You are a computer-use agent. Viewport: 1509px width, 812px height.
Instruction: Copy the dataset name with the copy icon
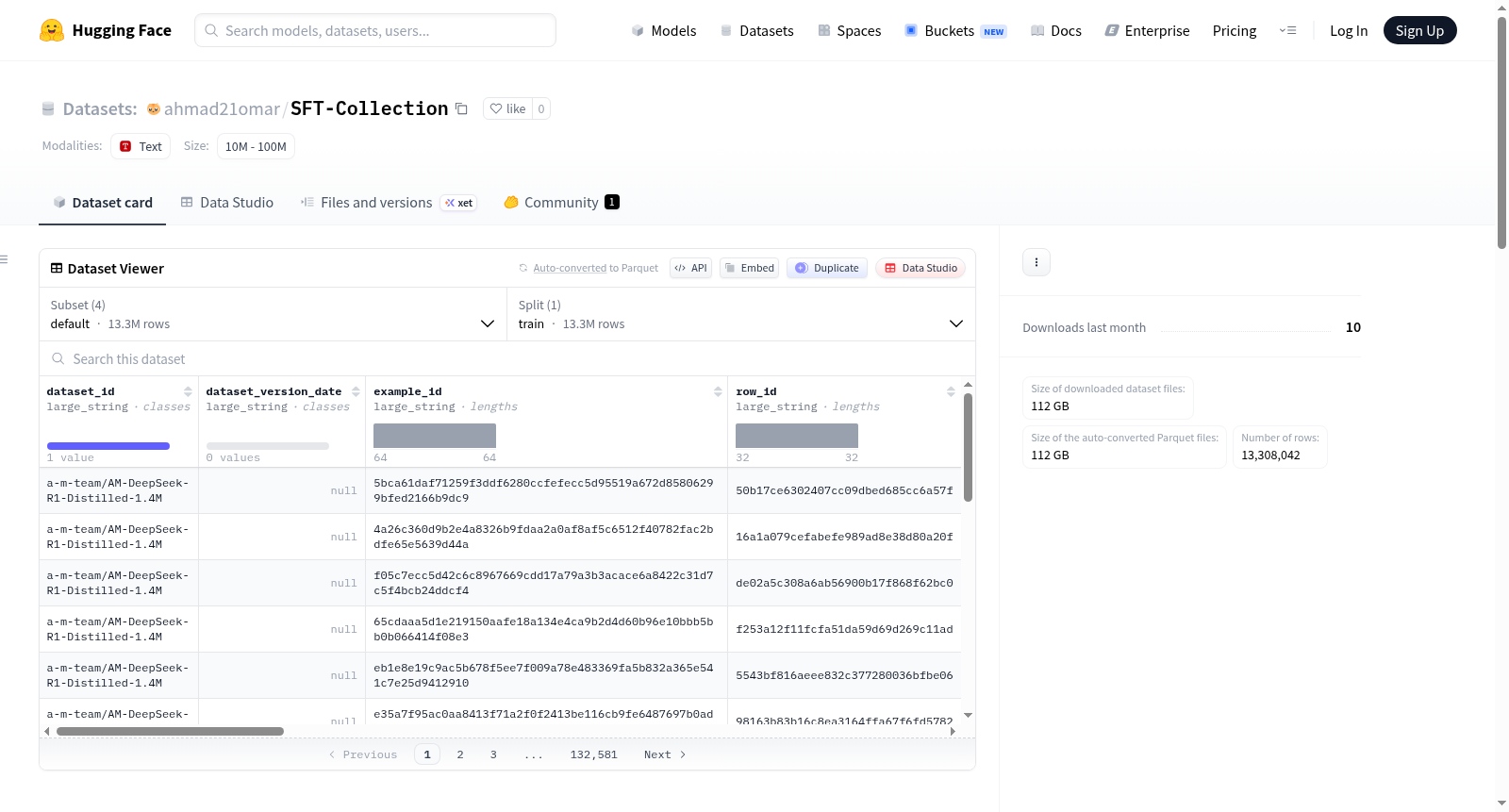(461, 108)
